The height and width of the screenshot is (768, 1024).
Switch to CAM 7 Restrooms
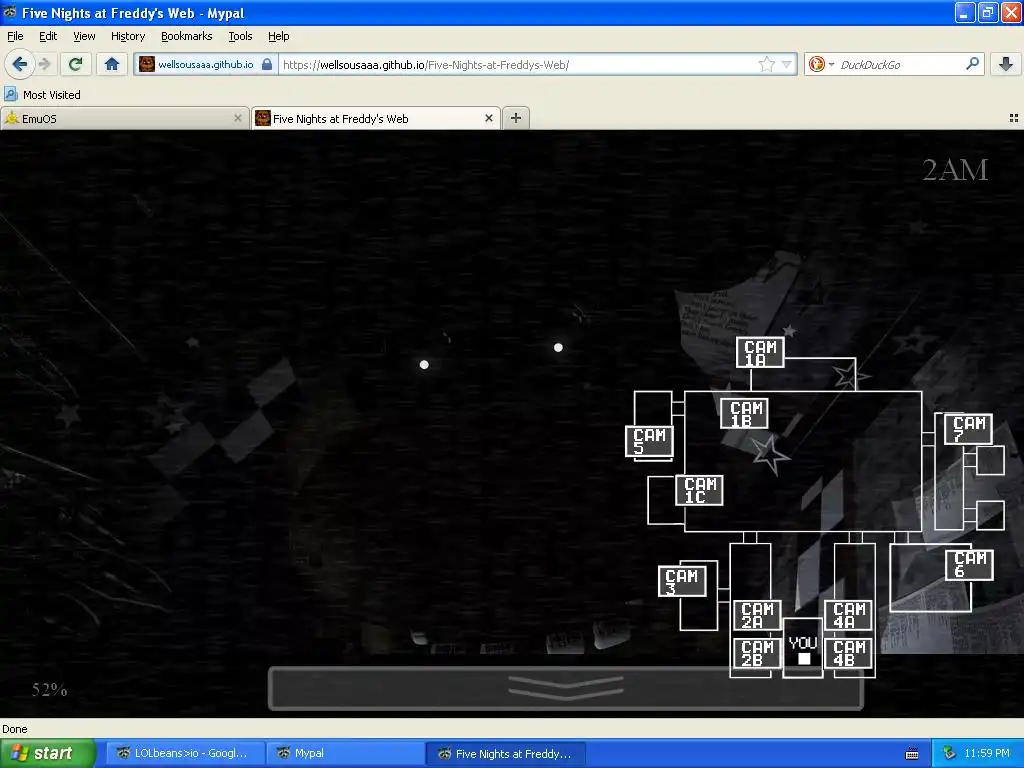tap(968, 429)
